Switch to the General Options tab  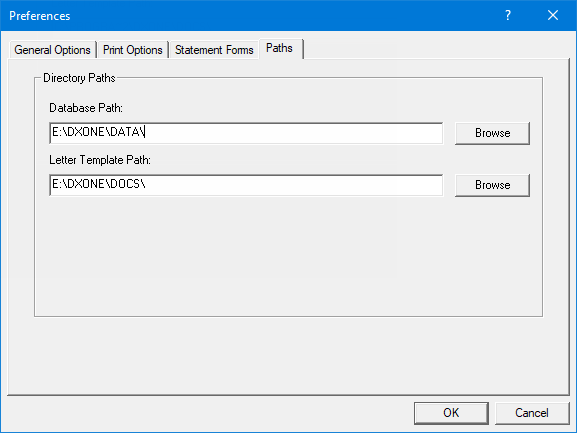[52, 50]
